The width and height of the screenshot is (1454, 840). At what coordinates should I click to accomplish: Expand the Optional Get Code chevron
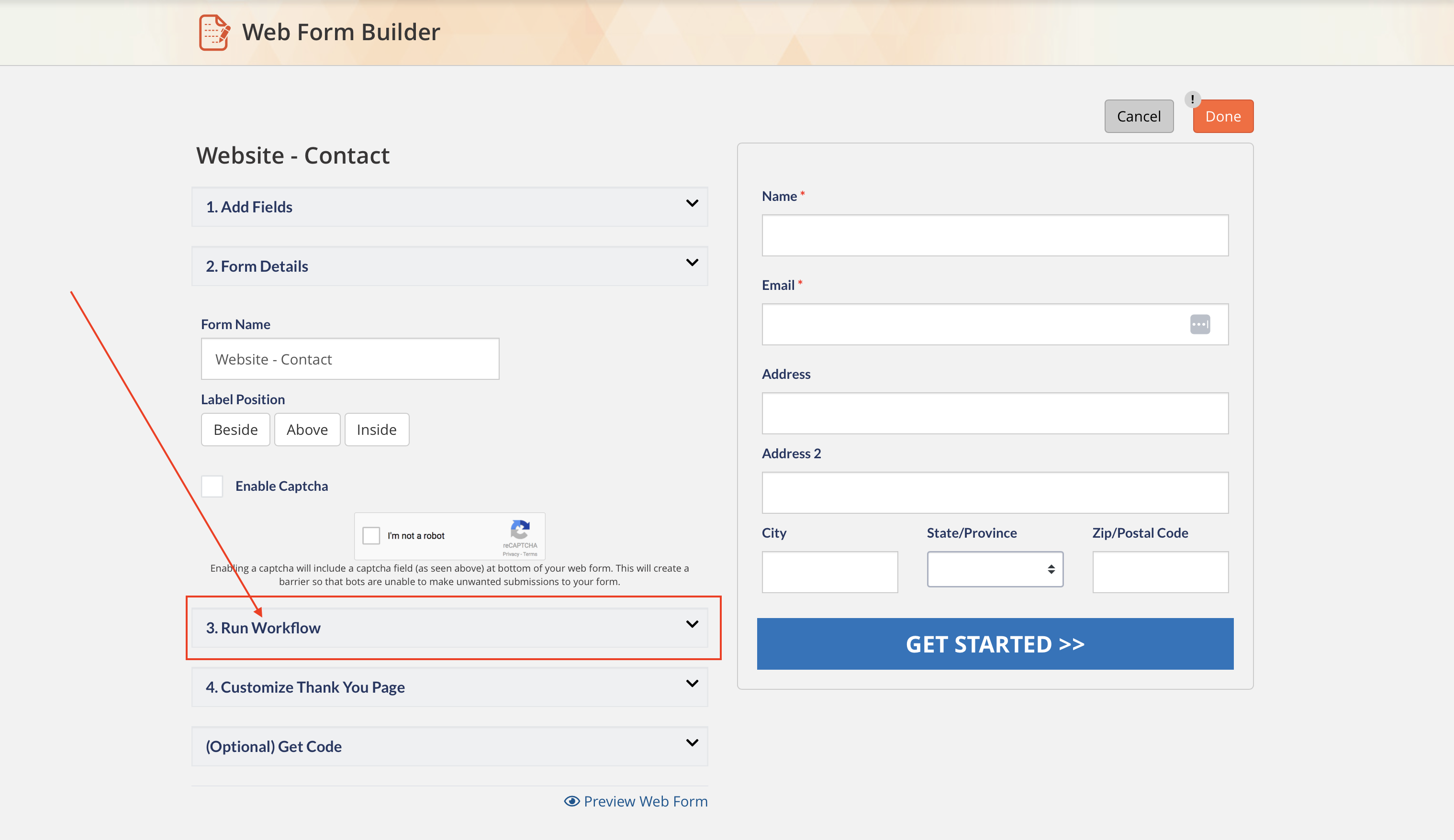point(692,743)
